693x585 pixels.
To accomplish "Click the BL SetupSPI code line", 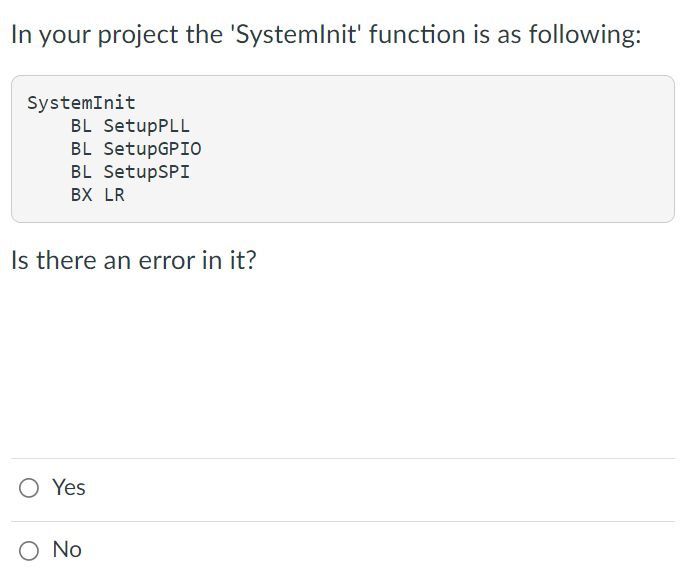I will tap(130, 172).
